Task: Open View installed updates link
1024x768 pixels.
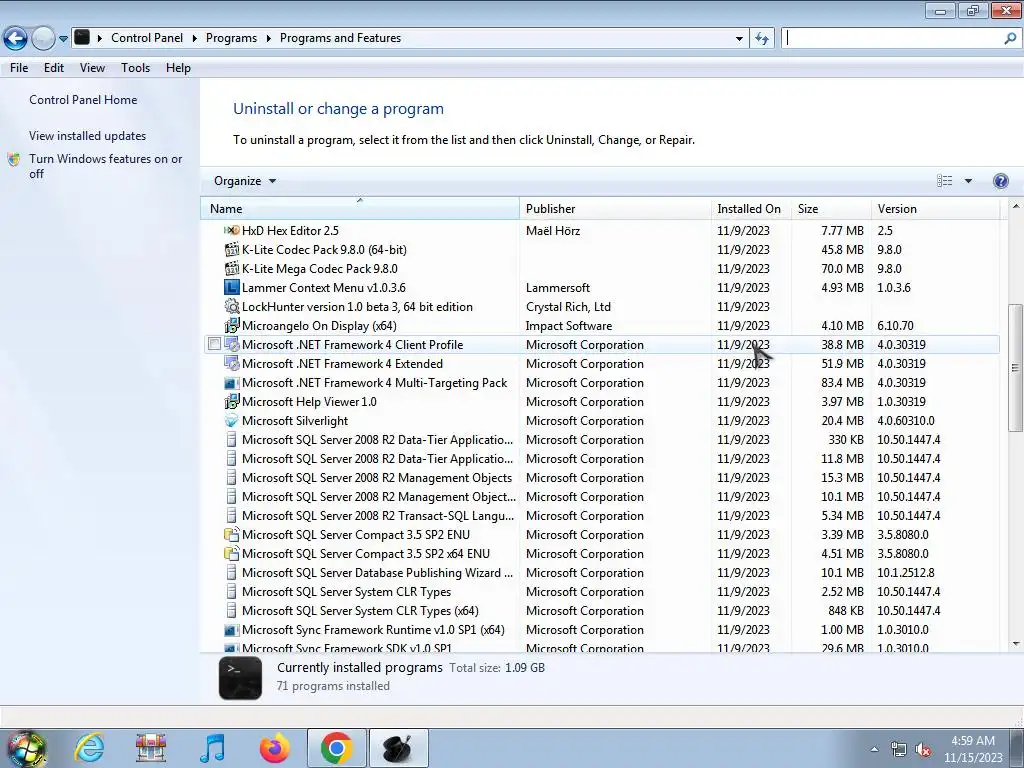Action: (88, 136)
